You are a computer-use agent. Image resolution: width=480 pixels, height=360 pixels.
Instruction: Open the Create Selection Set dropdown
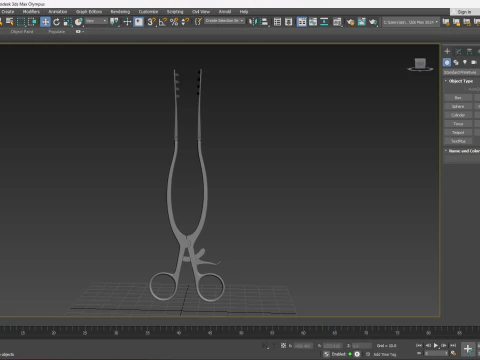click(224, 21)
